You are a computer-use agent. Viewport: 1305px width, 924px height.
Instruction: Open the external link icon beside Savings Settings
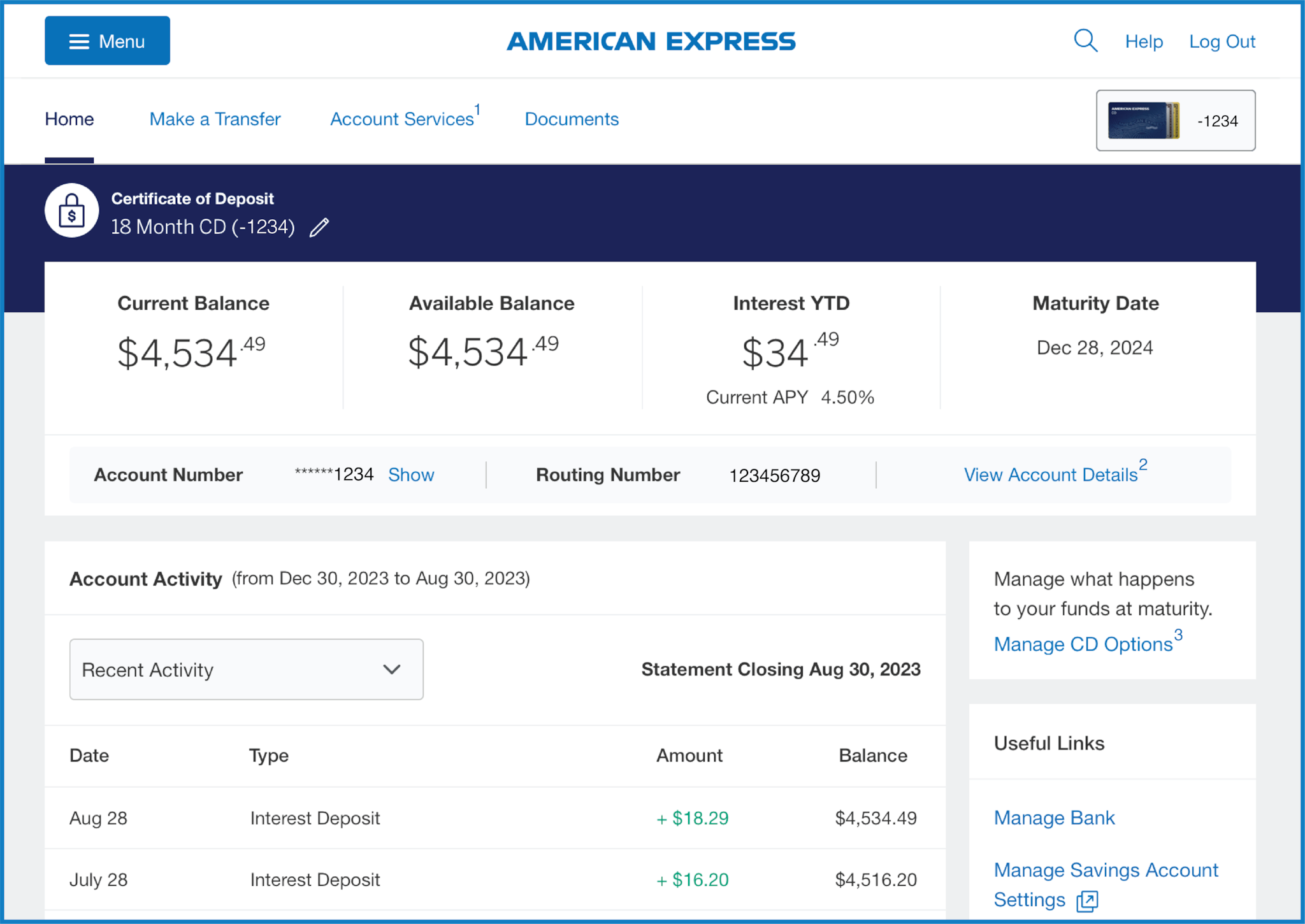coord(1086,900)
